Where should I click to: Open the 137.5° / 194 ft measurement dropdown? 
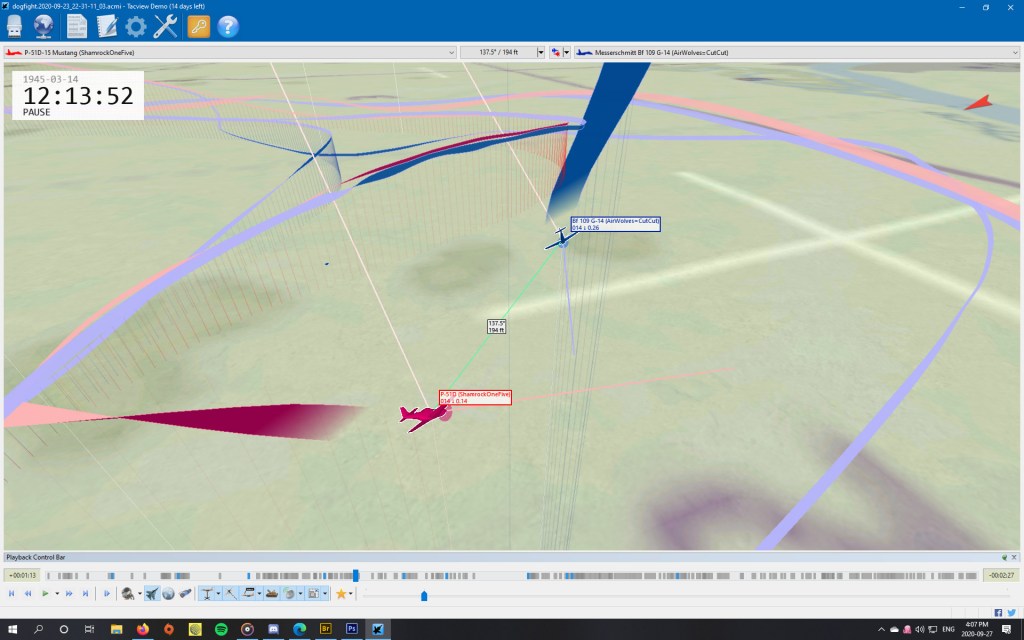pyautogui.click(x=541, y=52)
